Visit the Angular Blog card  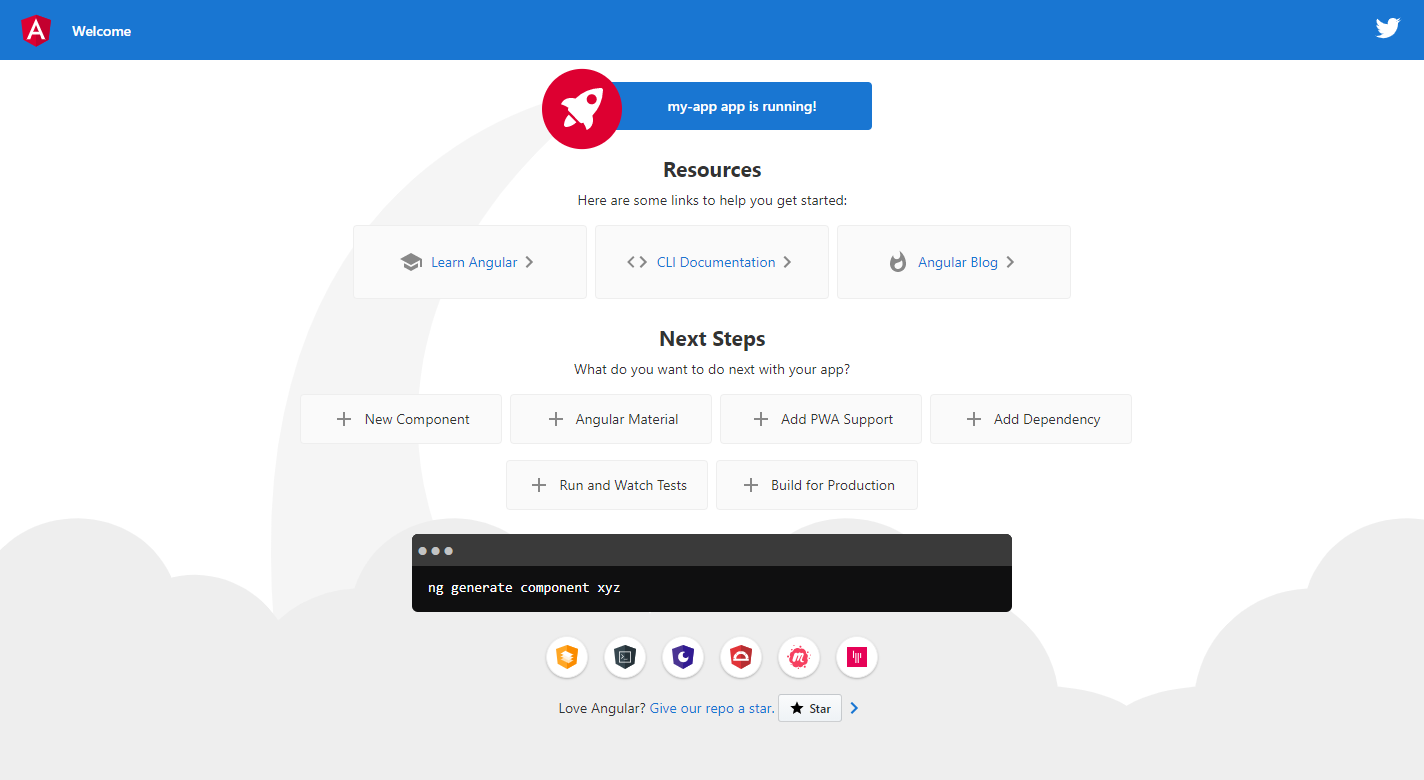click(x=954, y=262)
